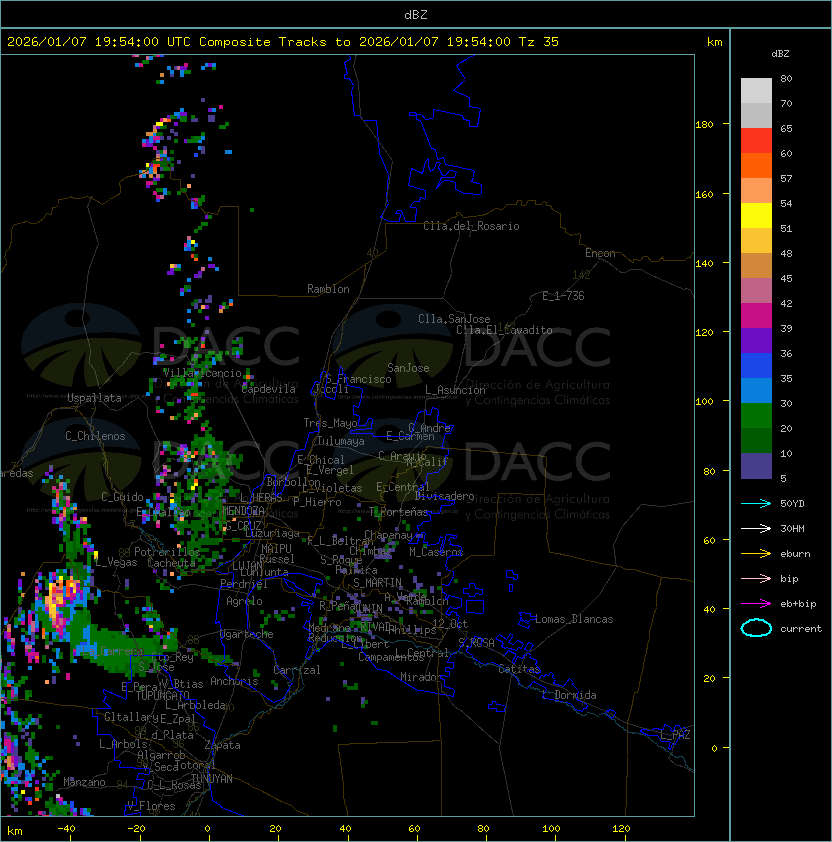The width and height of the screenshot is (832, 842).
Task: Click the '180' tick on vertical km axis
Action: tap(704, 125)
